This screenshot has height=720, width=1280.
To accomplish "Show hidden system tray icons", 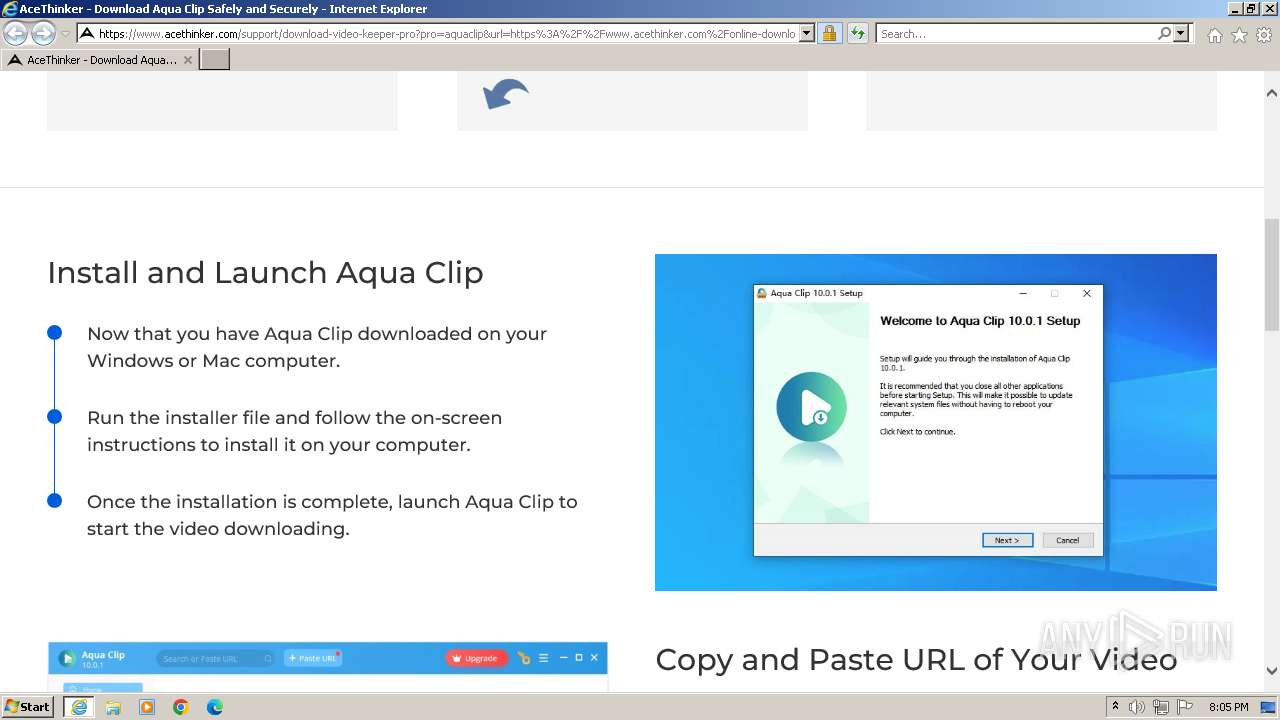I will [1115, 707].
